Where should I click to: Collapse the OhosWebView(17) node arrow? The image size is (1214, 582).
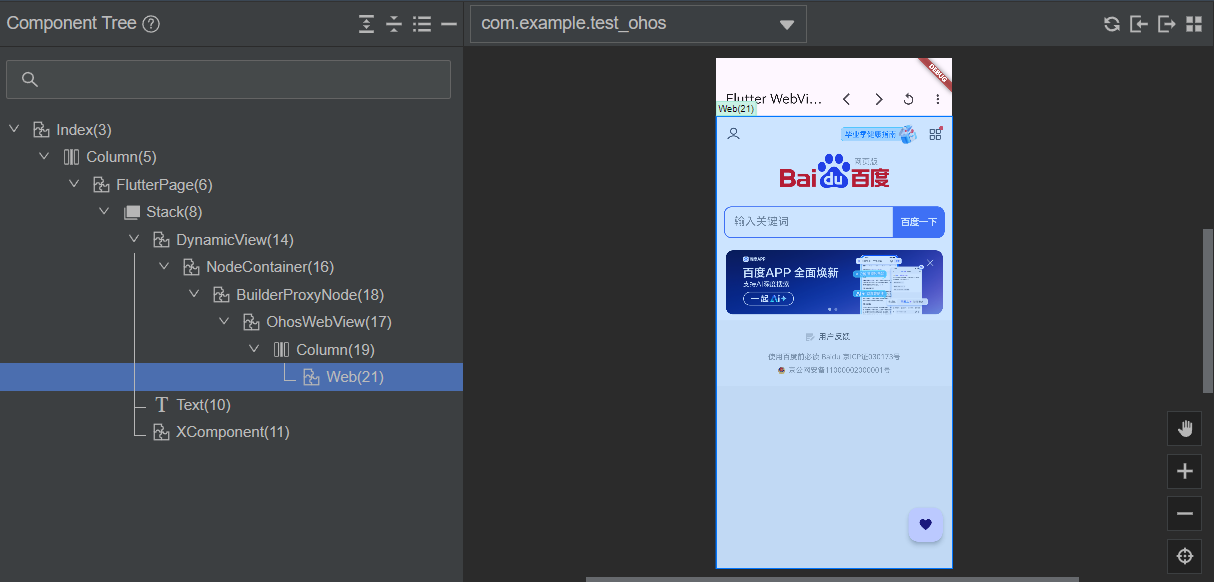point(224,322)
